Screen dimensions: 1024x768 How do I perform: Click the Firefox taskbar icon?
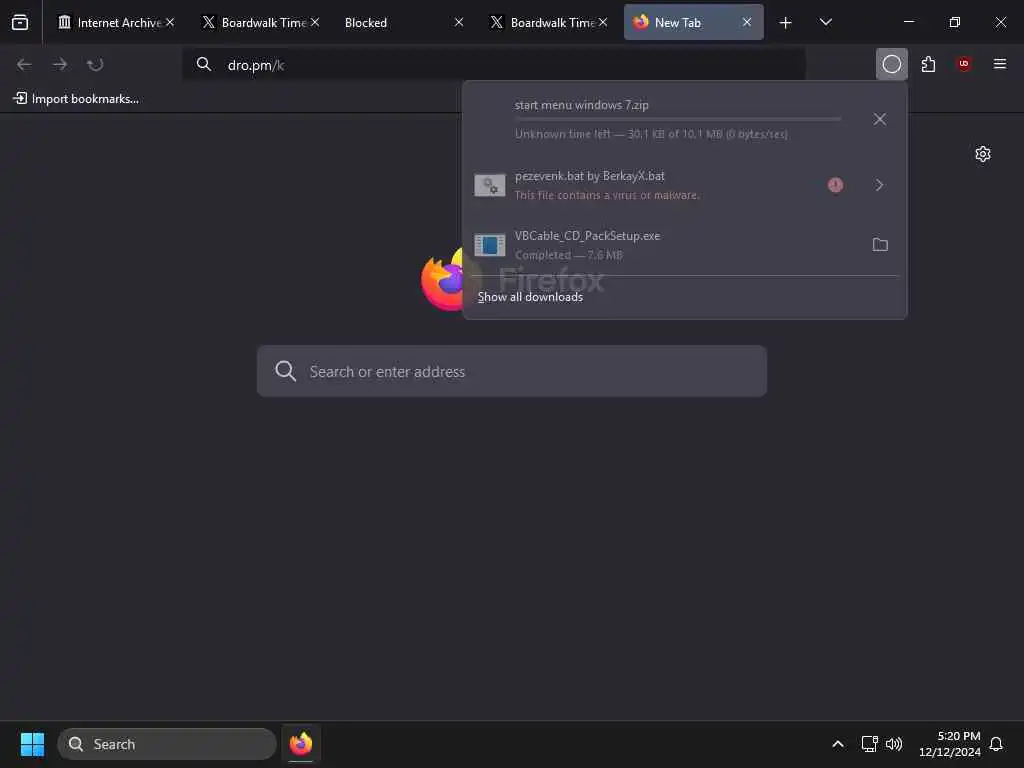pyautogui.click(x=301, y=744)
